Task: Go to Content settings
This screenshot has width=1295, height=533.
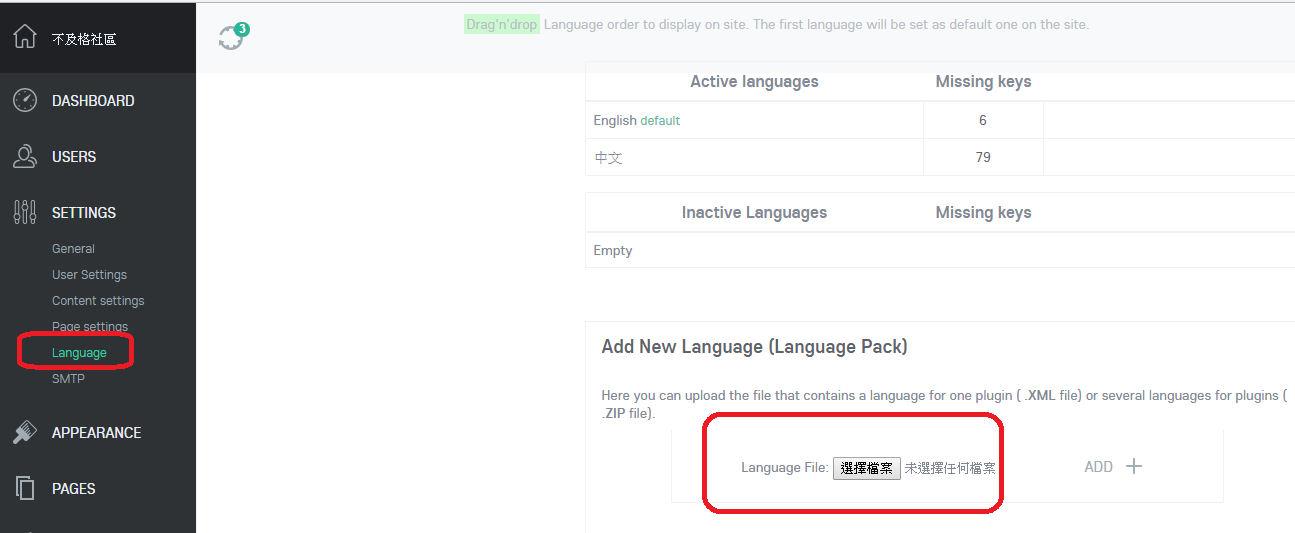Action: (x=98, y=301)
